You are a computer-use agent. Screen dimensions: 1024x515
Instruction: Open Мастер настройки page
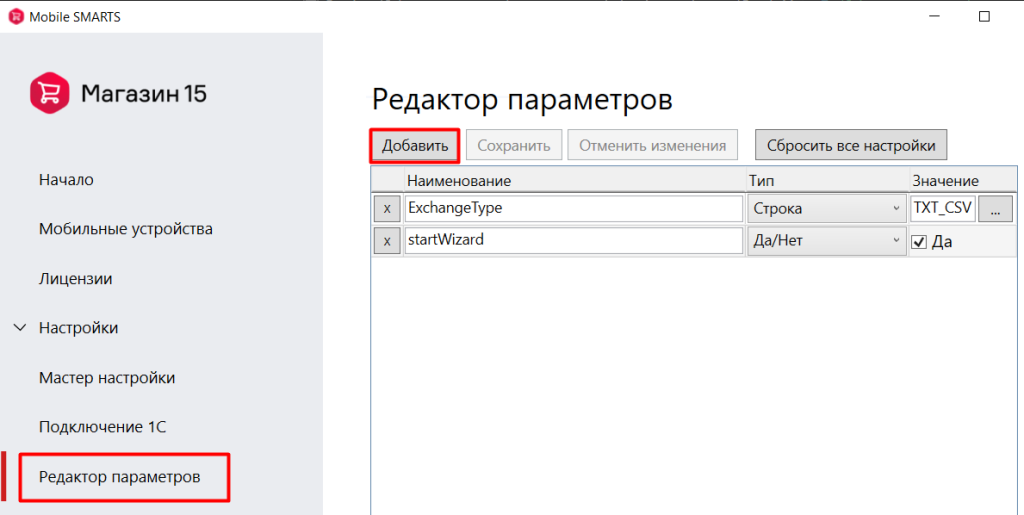click(x=107, y=378)
